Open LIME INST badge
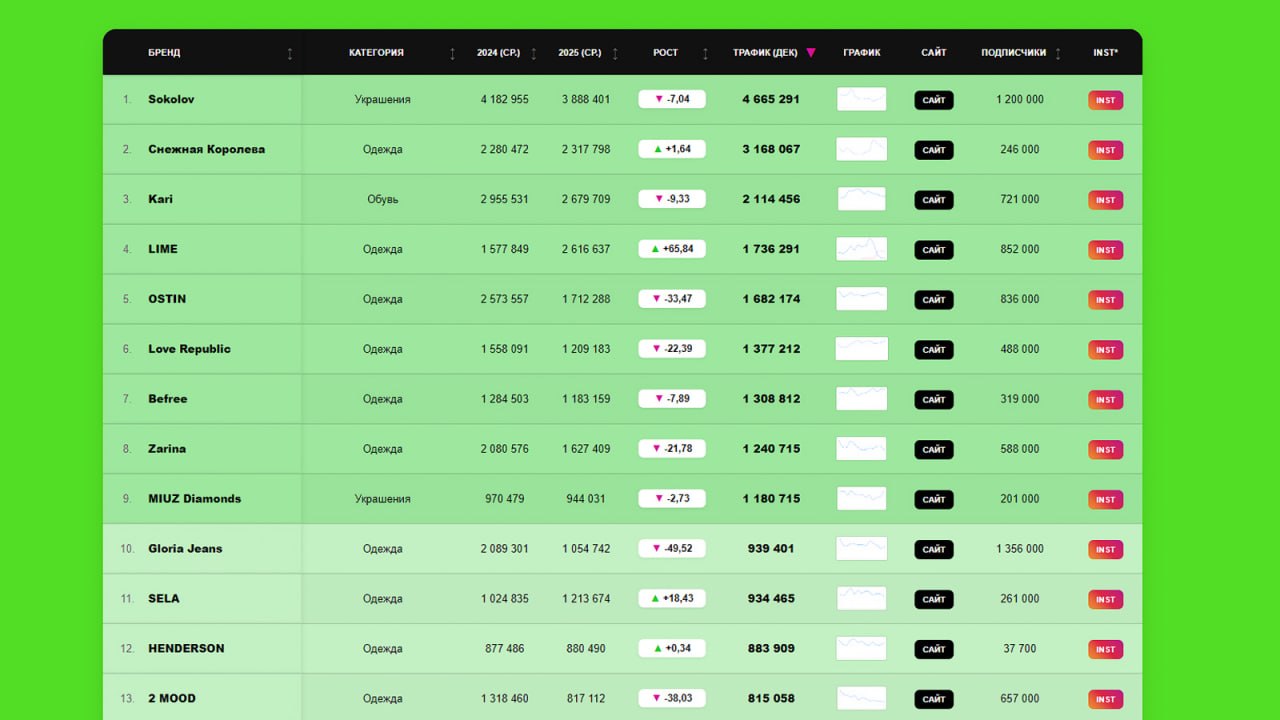Image resolution: width=1280 pixels, height=720 pixels. 1105,250
